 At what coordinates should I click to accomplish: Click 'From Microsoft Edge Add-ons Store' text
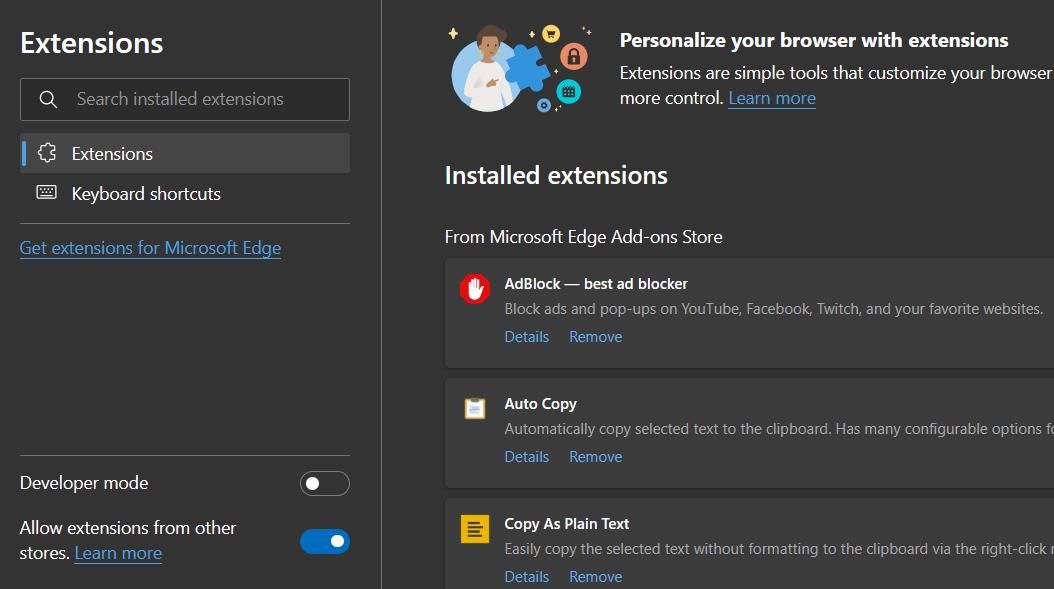583,237
